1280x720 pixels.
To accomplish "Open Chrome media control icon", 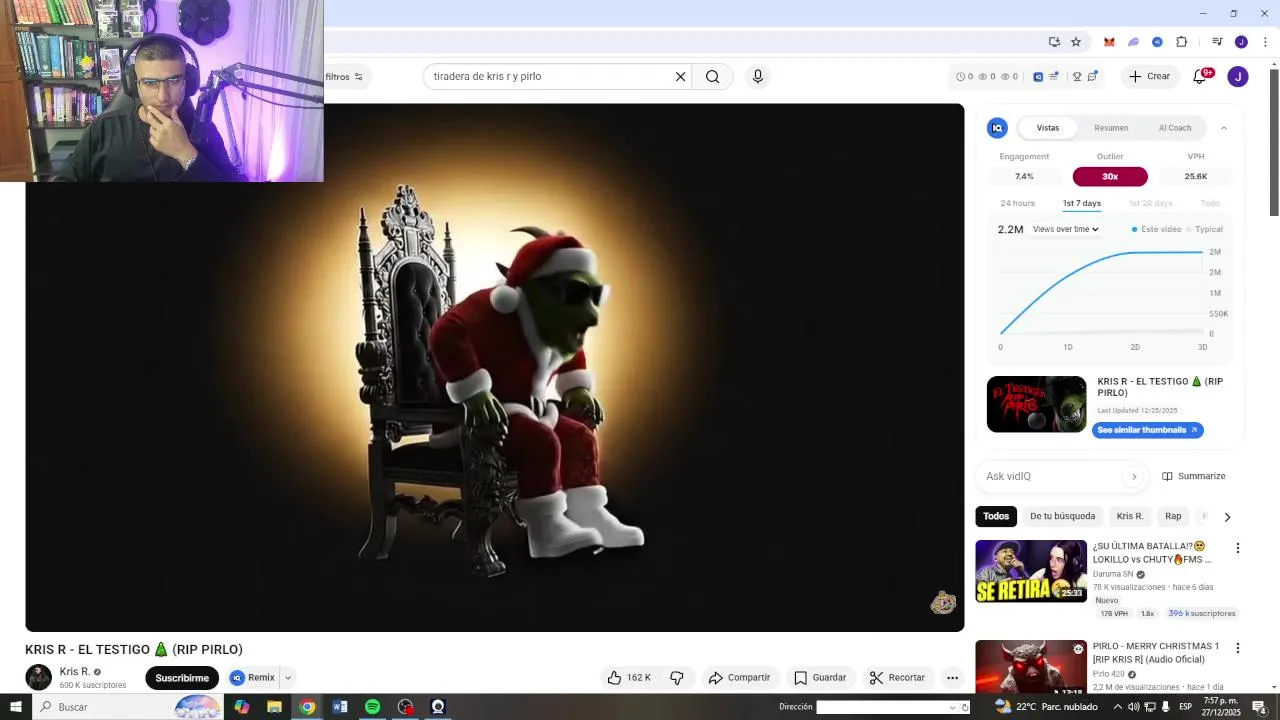I will [x=1217, y=42].
